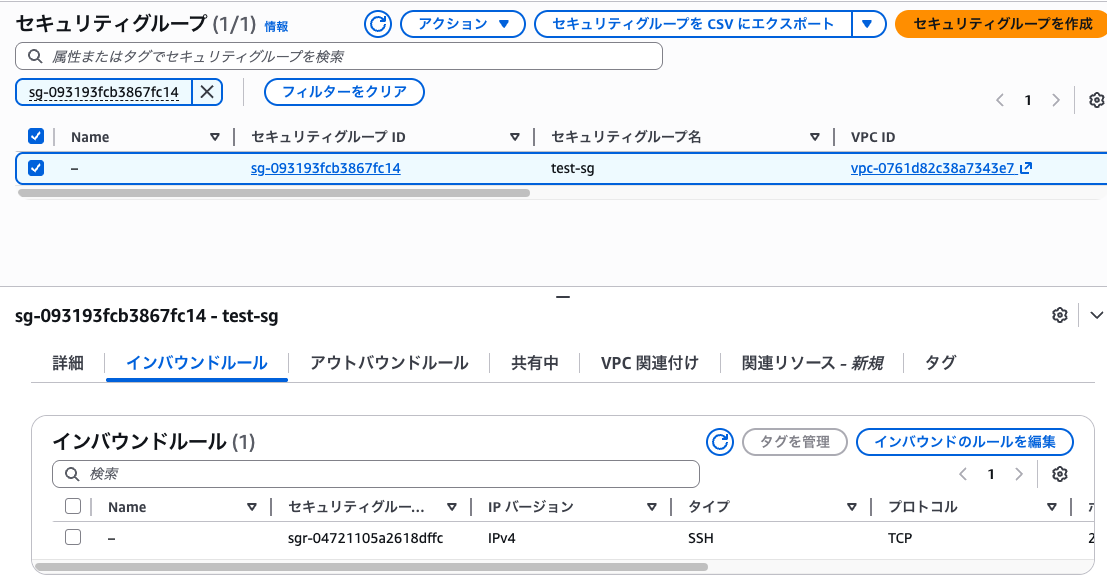
Task: Expand export options arrow next to CSV export
Action: point(867,25)
